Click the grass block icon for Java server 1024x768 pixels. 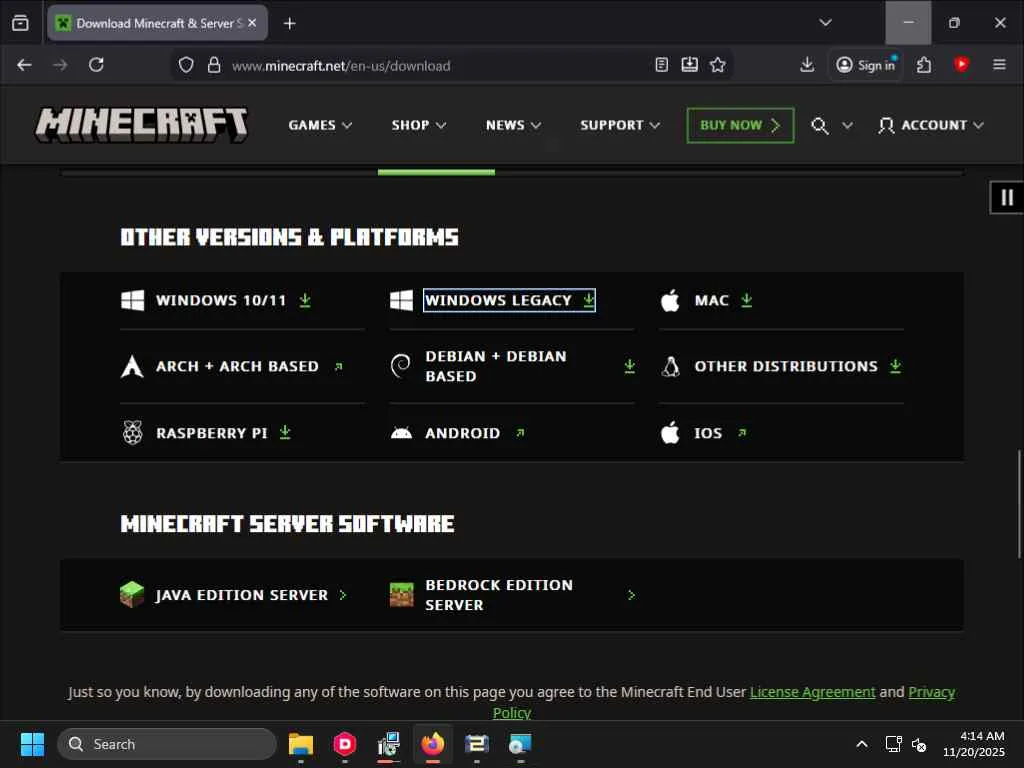132,594
